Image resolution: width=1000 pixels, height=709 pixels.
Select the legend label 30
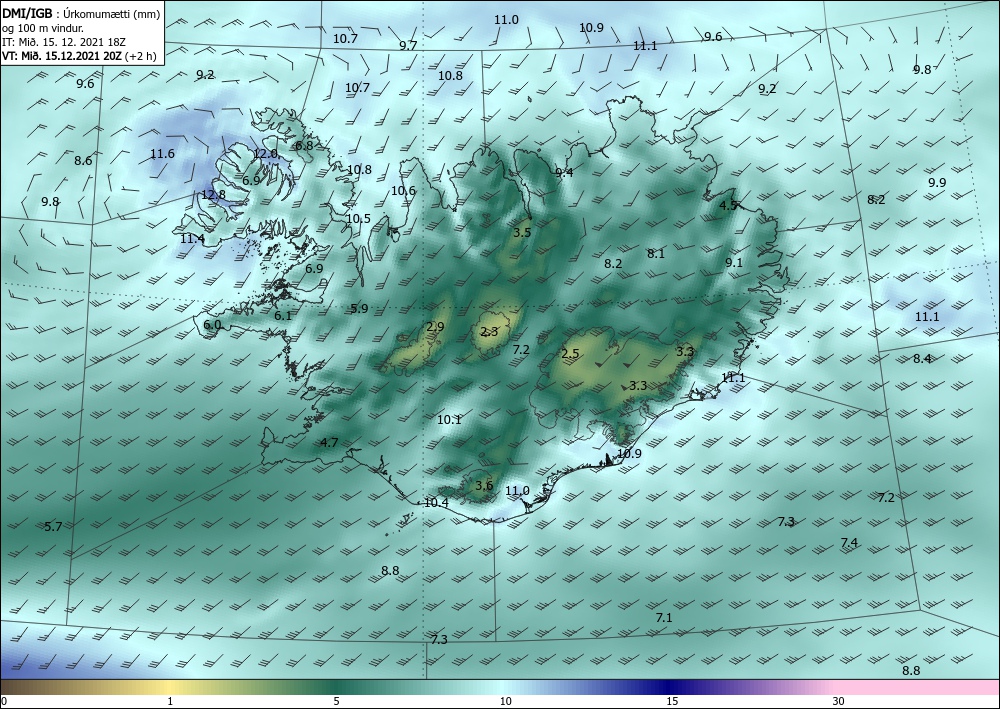839,702
